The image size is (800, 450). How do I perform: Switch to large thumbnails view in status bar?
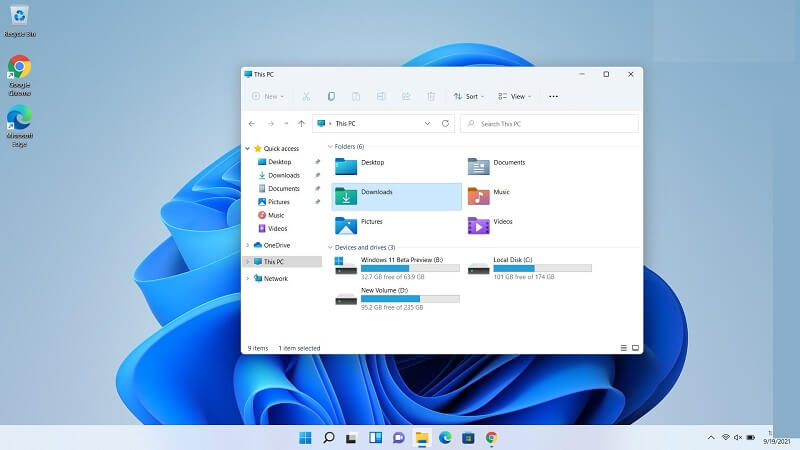point(635,348)
